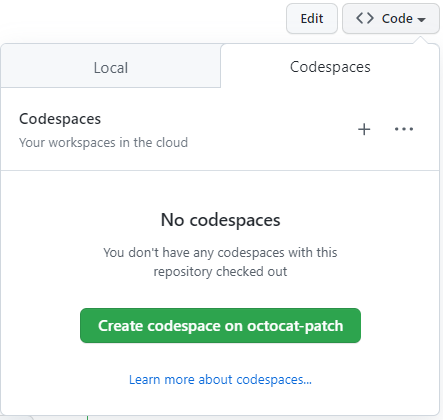
Task: Select the Codespaces tab
Action: [x=330, y=67]
